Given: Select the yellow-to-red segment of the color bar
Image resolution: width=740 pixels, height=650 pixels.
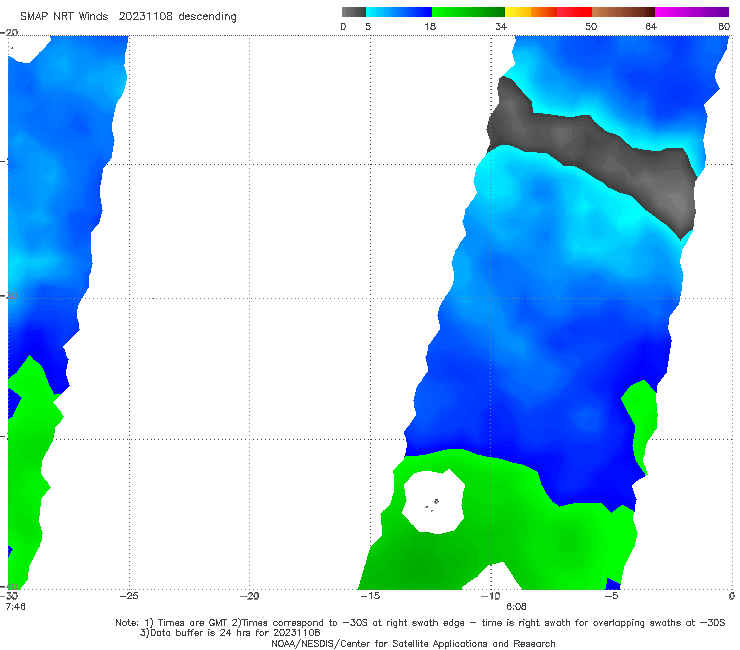Looking at the screenshot, I should [548, 12].
